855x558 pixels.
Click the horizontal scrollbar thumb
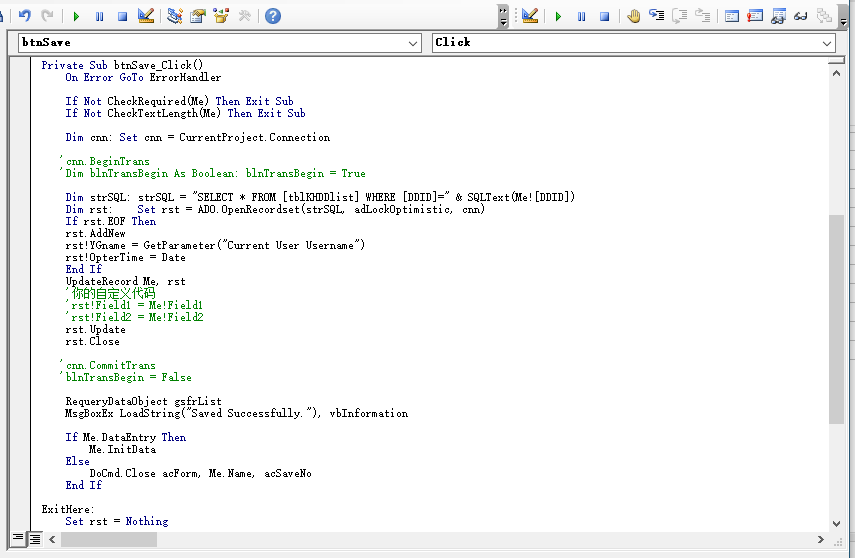[109, 539]
